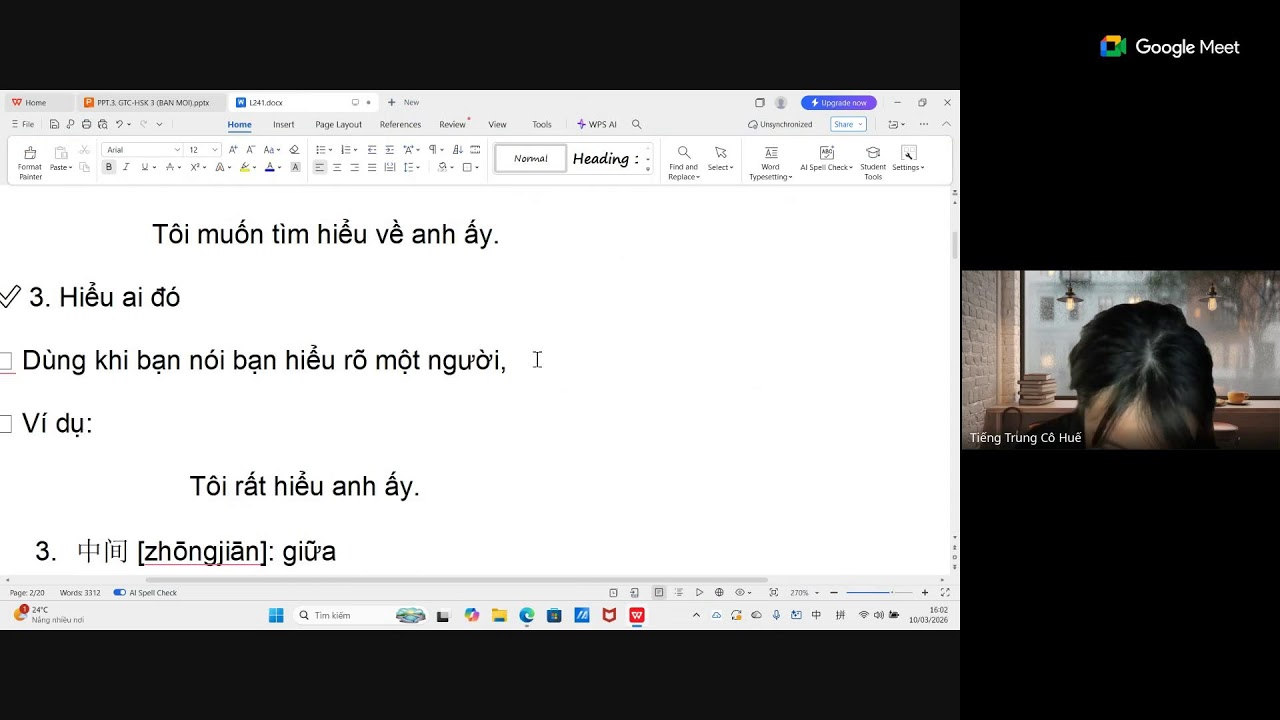Image resolution: width=1280 pixels, height=720 pixels.
Task: Open the References ribbon tab
Action: coord(400,124)
